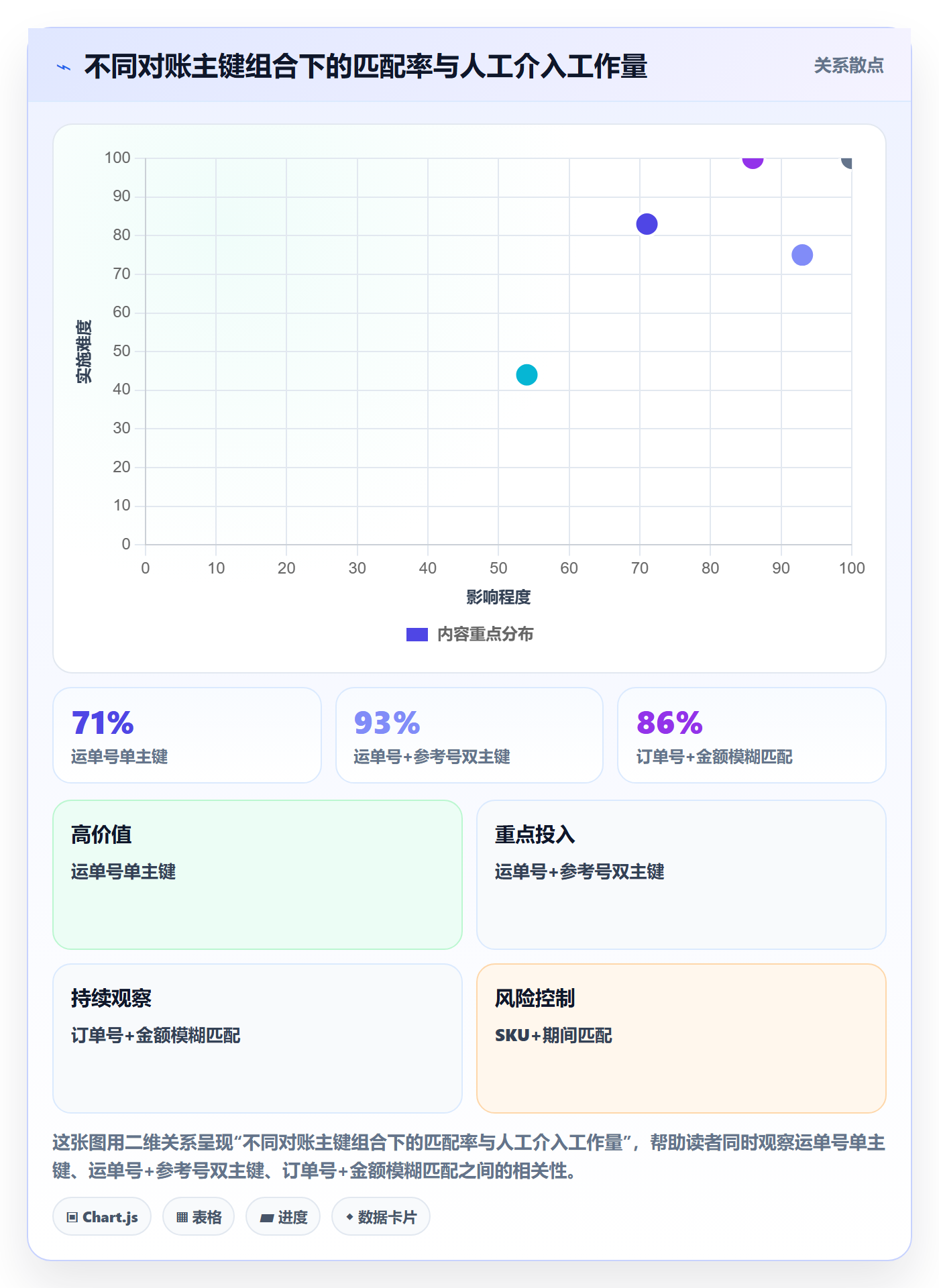Select the 71% 运单号单主键 stat card
Screen dimensions: 939x1288
187,735
